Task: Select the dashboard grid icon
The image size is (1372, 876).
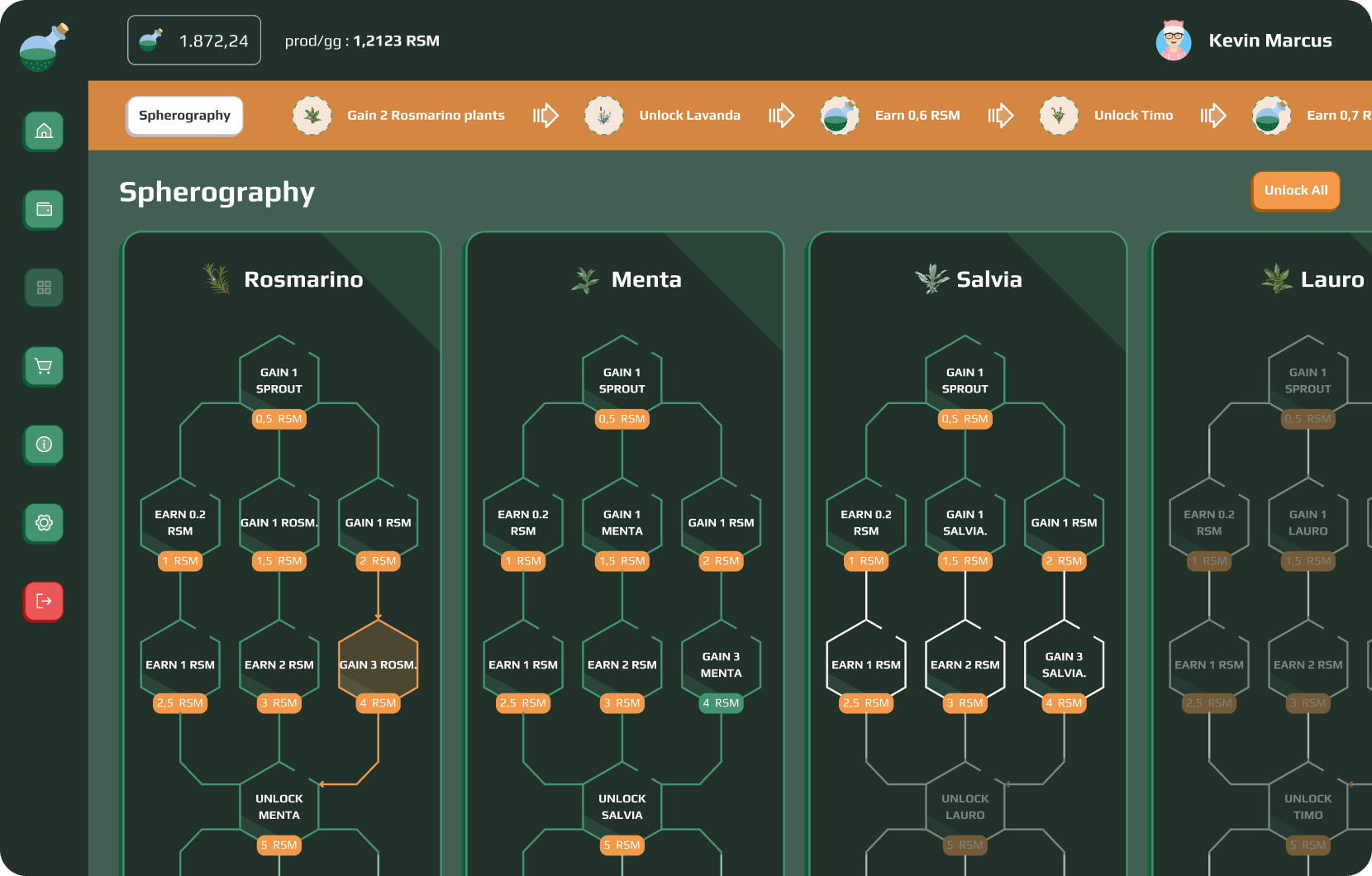Action: [x=44, y=288]
